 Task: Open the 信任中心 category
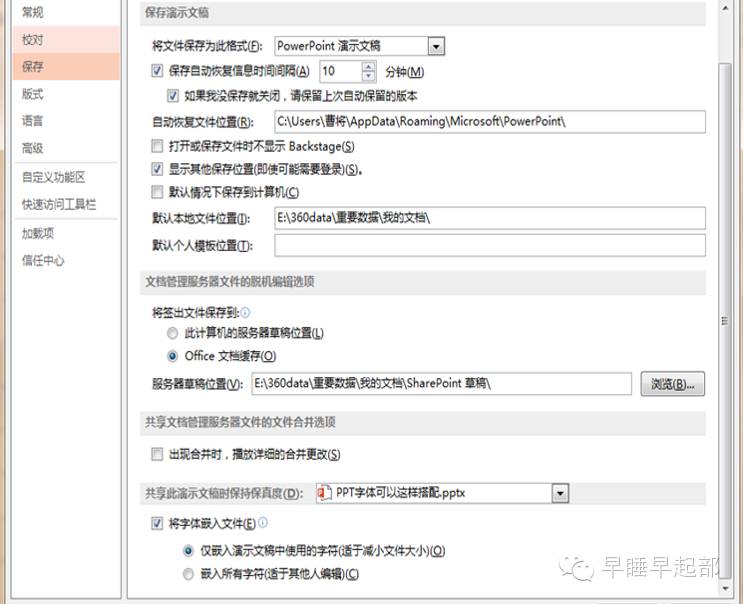66,260
